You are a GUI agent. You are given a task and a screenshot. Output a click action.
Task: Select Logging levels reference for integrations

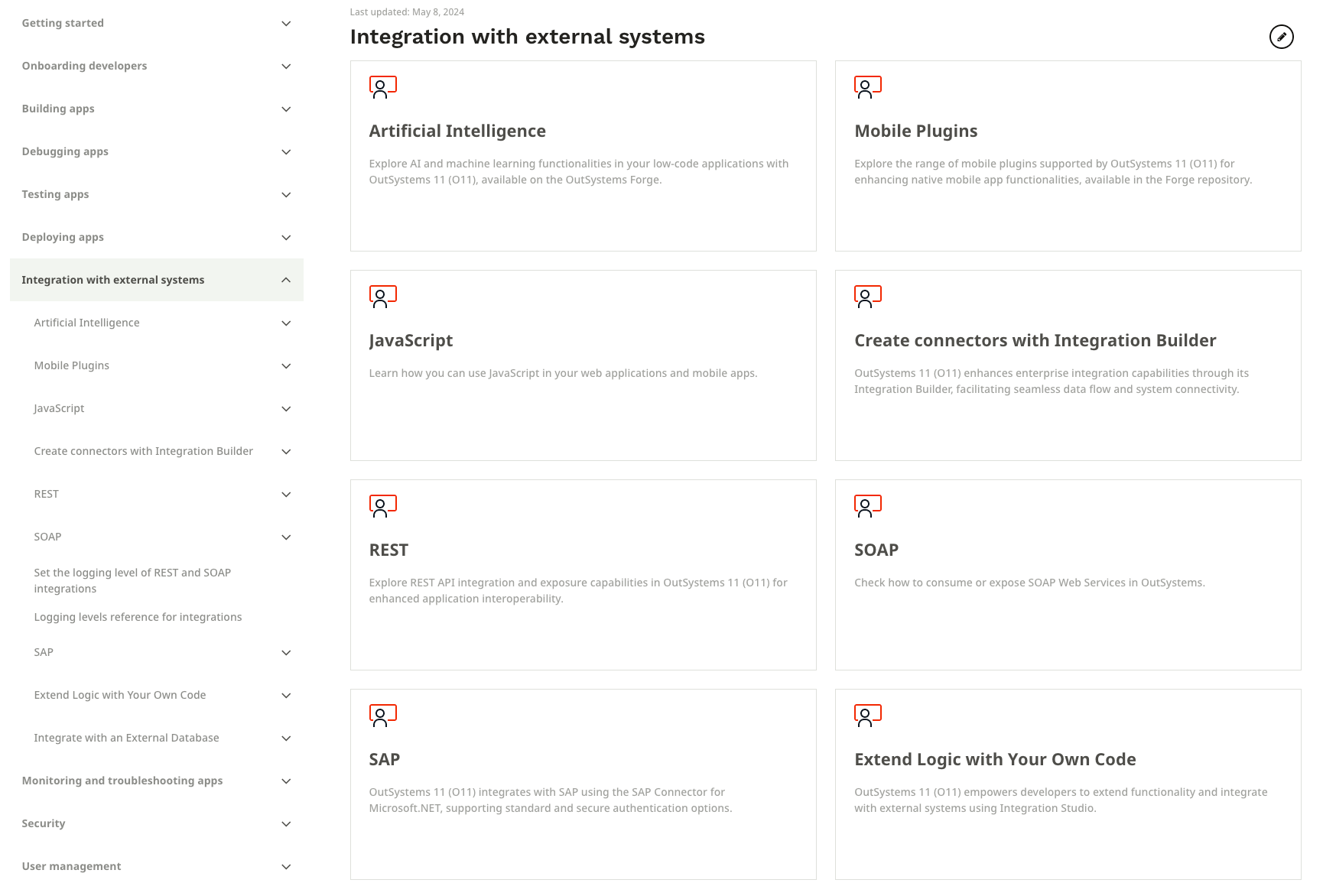tap(138, 617)
